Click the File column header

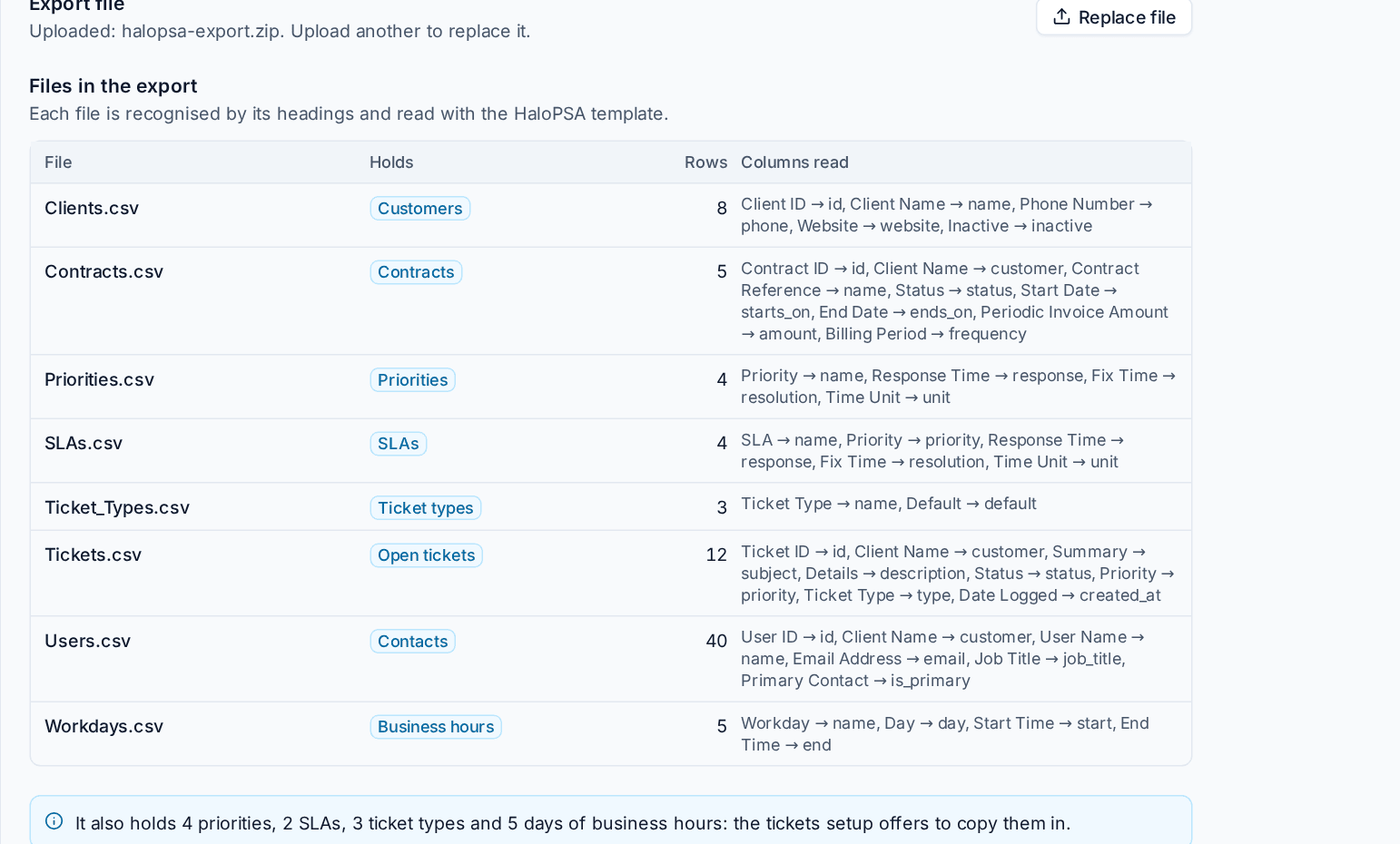[58, 162]
